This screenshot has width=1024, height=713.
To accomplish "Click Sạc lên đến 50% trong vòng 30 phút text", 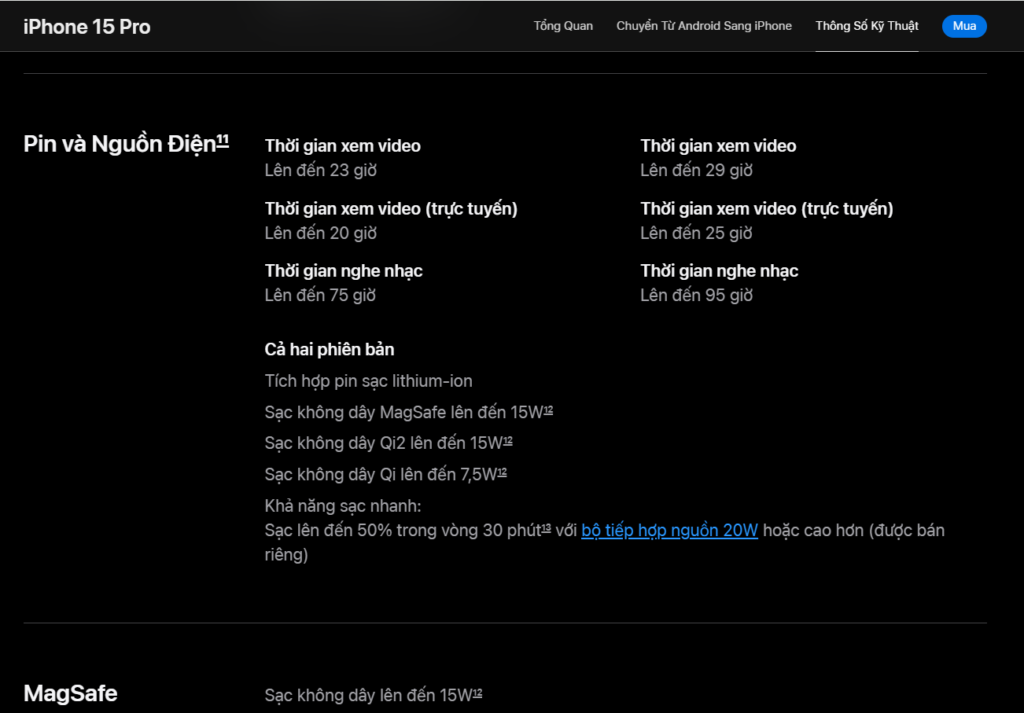I will coord(403,530).
